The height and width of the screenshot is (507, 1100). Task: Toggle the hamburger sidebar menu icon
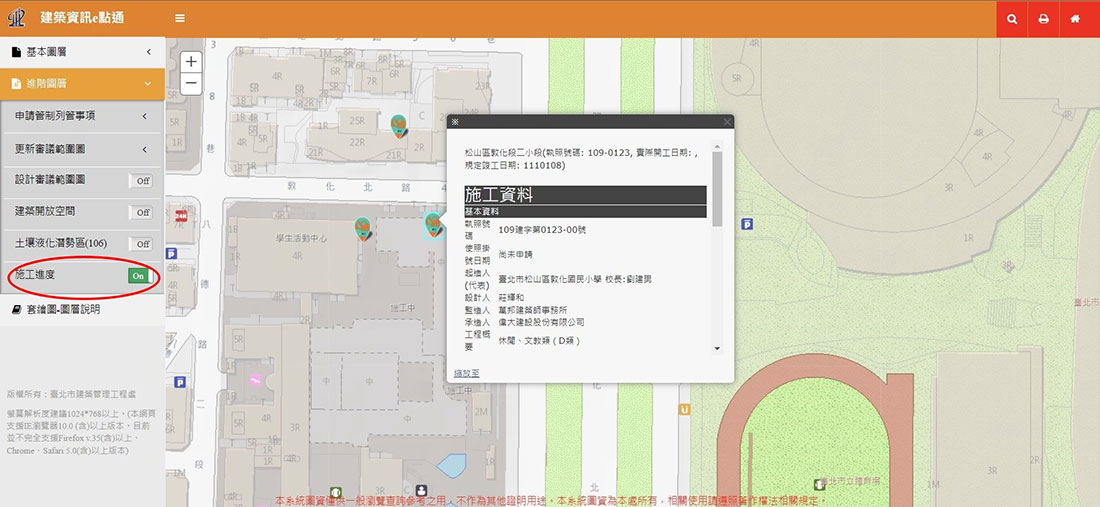coord(179,19)
